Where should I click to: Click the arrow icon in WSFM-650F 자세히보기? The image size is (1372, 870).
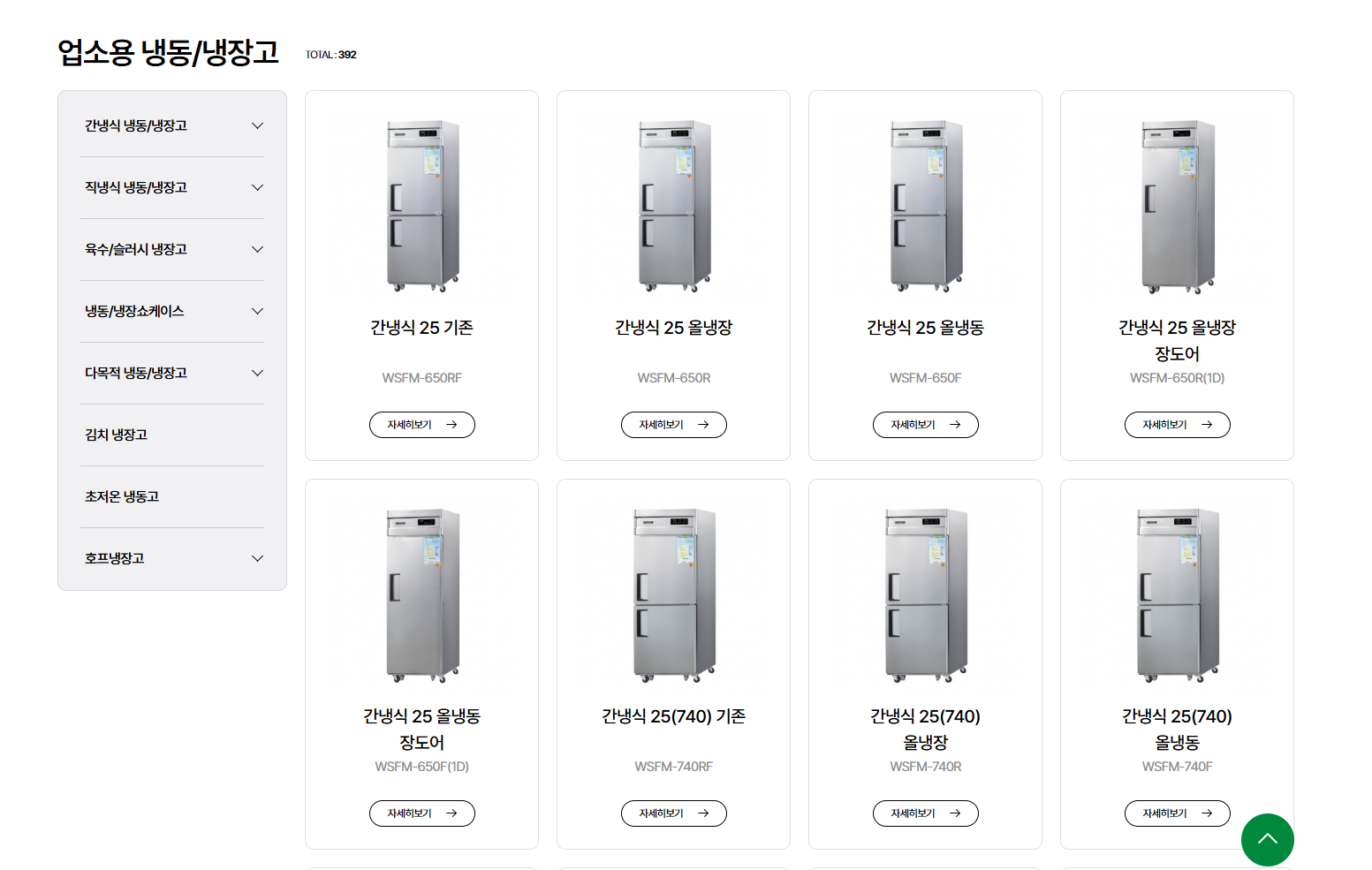[955, 425]
